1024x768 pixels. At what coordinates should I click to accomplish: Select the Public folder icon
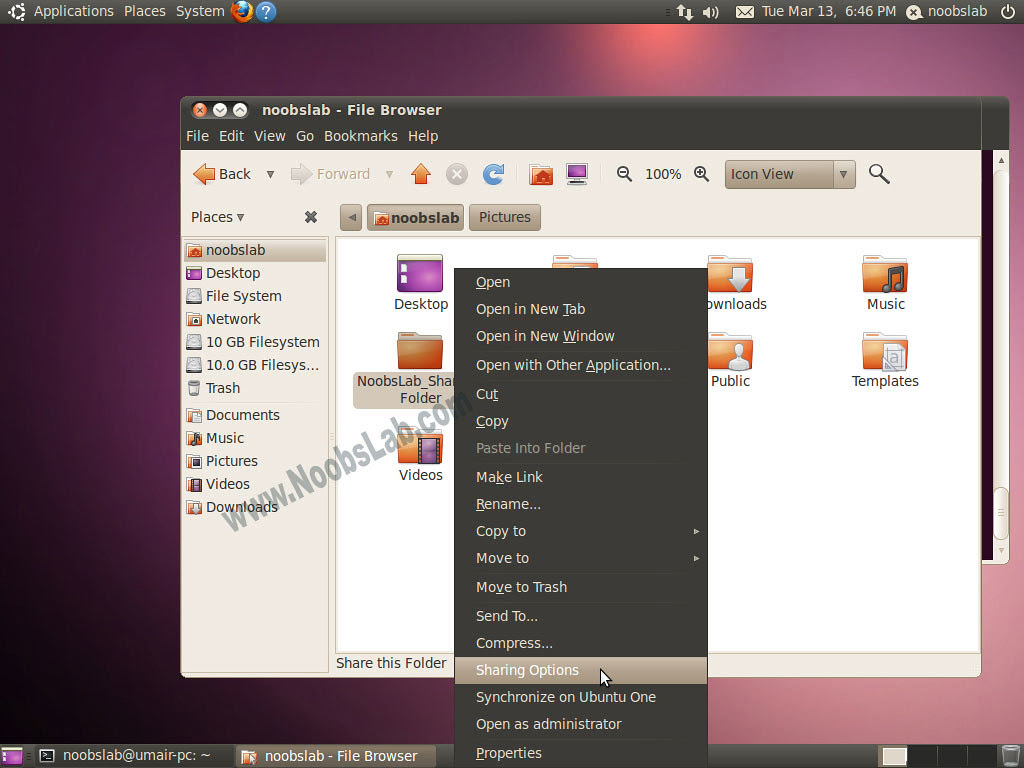pos(730,351)
